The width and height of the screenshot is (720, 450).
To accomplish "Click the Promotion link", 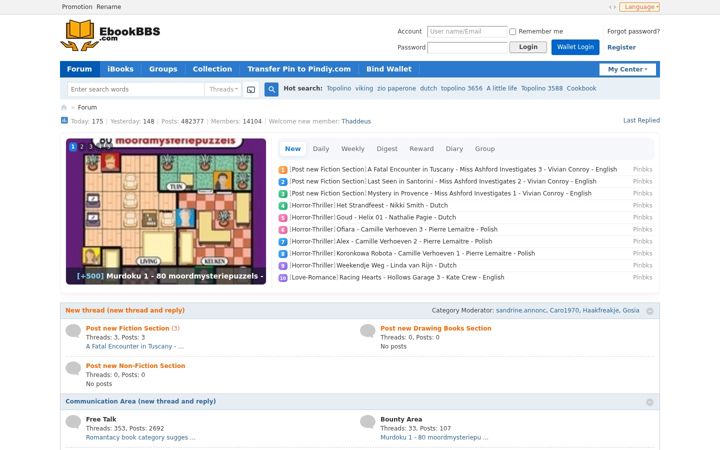I will point(77,7).
